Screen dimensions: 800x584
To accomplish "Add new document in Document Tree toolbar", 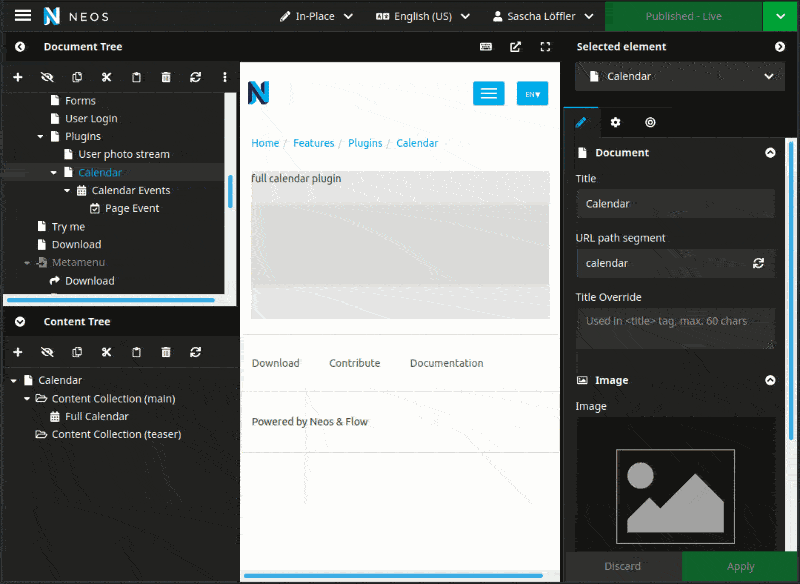I will (18, 77).
